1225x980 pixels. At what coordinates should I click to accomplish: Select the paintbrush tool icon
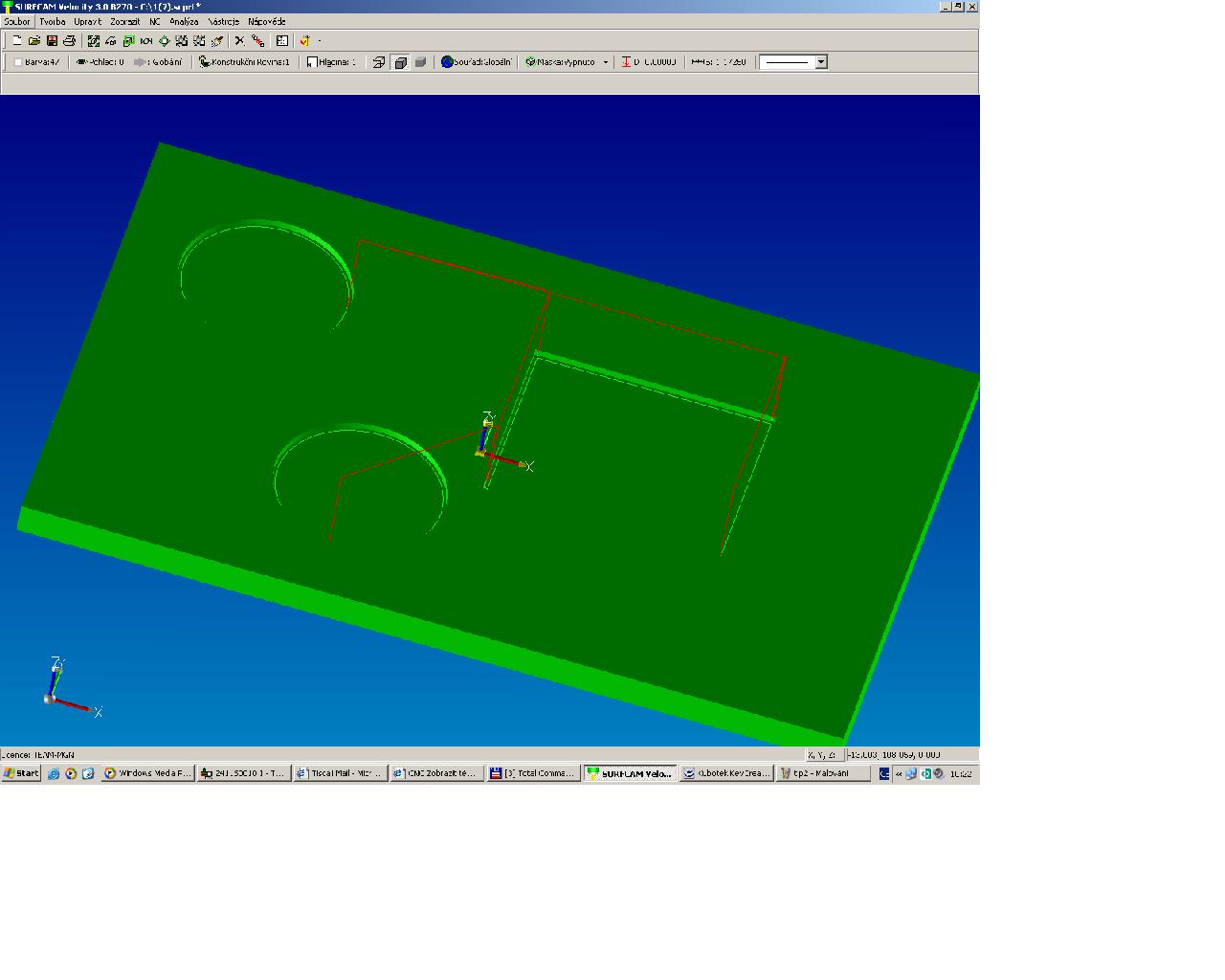217,40
